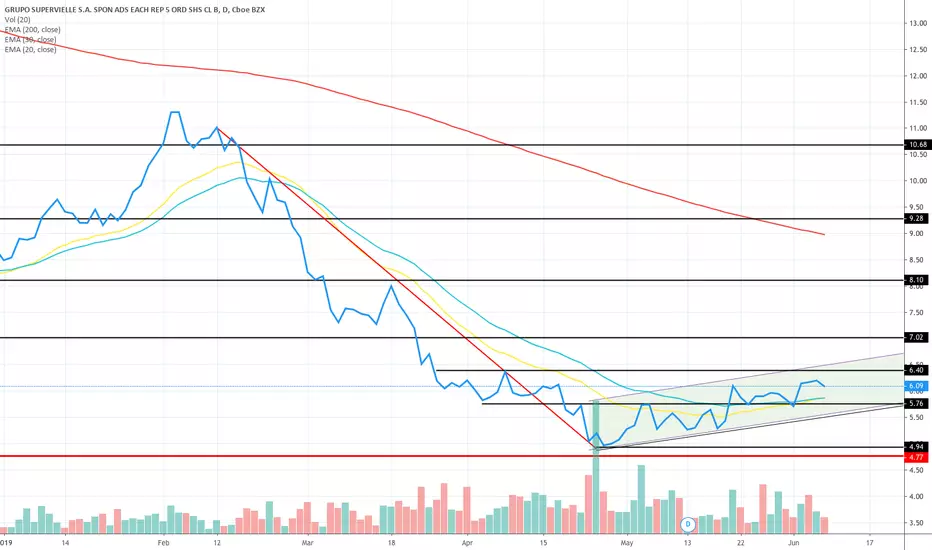932x550 pixels.
Task: Click the symbol title 'GRUPO SUPERVIELLE S.A.' legend
Action: 135,10
